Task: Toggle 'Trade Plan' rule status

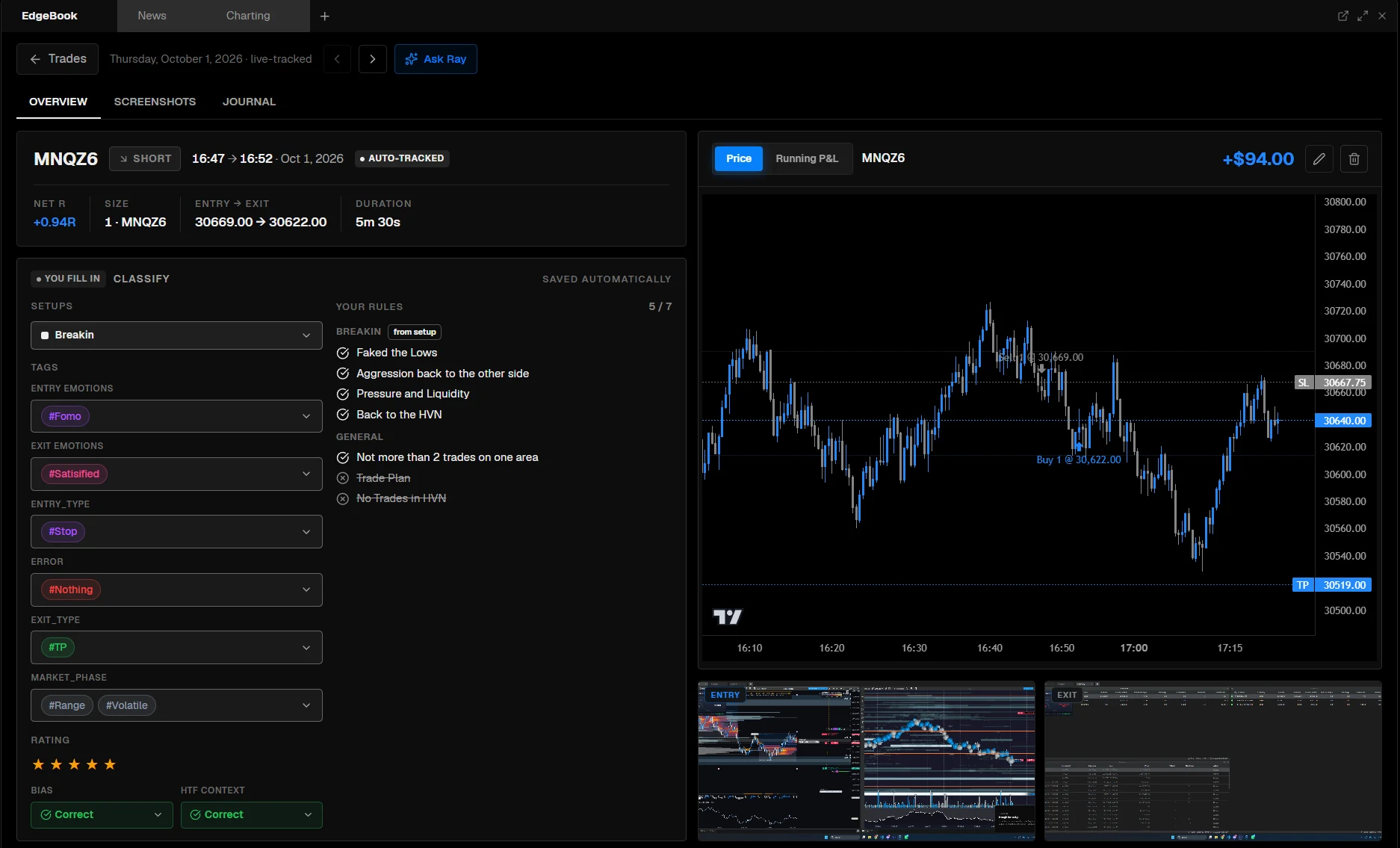Action: (343, 478)
